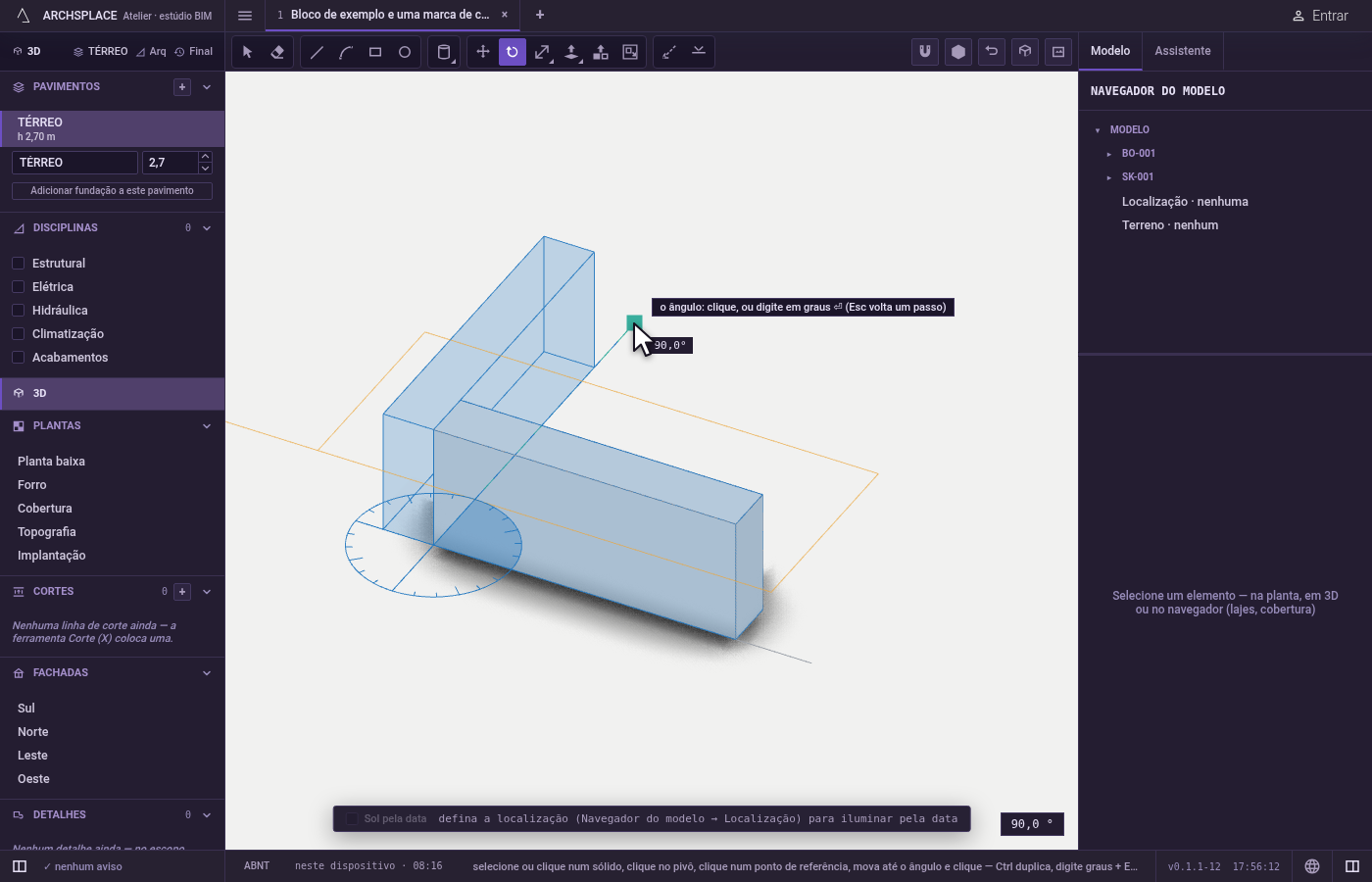This screenshot has width=1372, height=882.
Task: Select the Move tool
Action: point(483,52)
